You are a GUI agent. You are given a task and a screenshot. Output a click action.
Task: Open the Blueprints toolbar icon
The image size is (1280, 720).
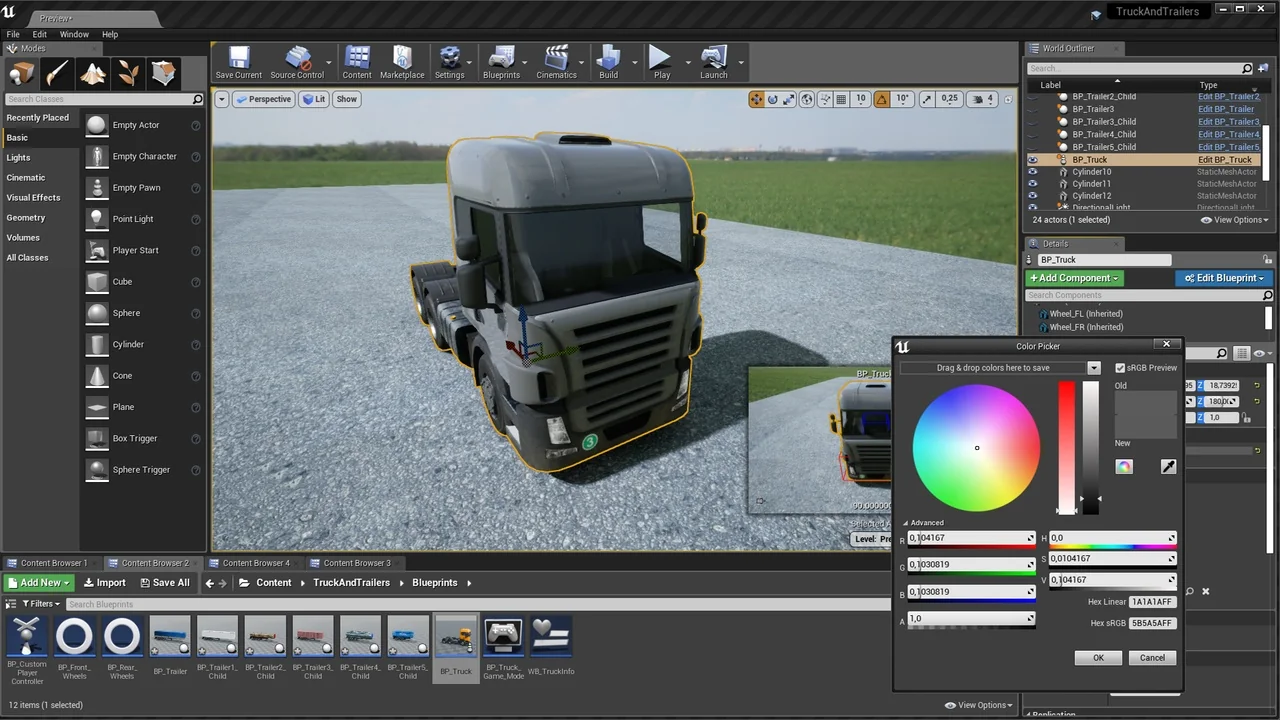[501, 62]
